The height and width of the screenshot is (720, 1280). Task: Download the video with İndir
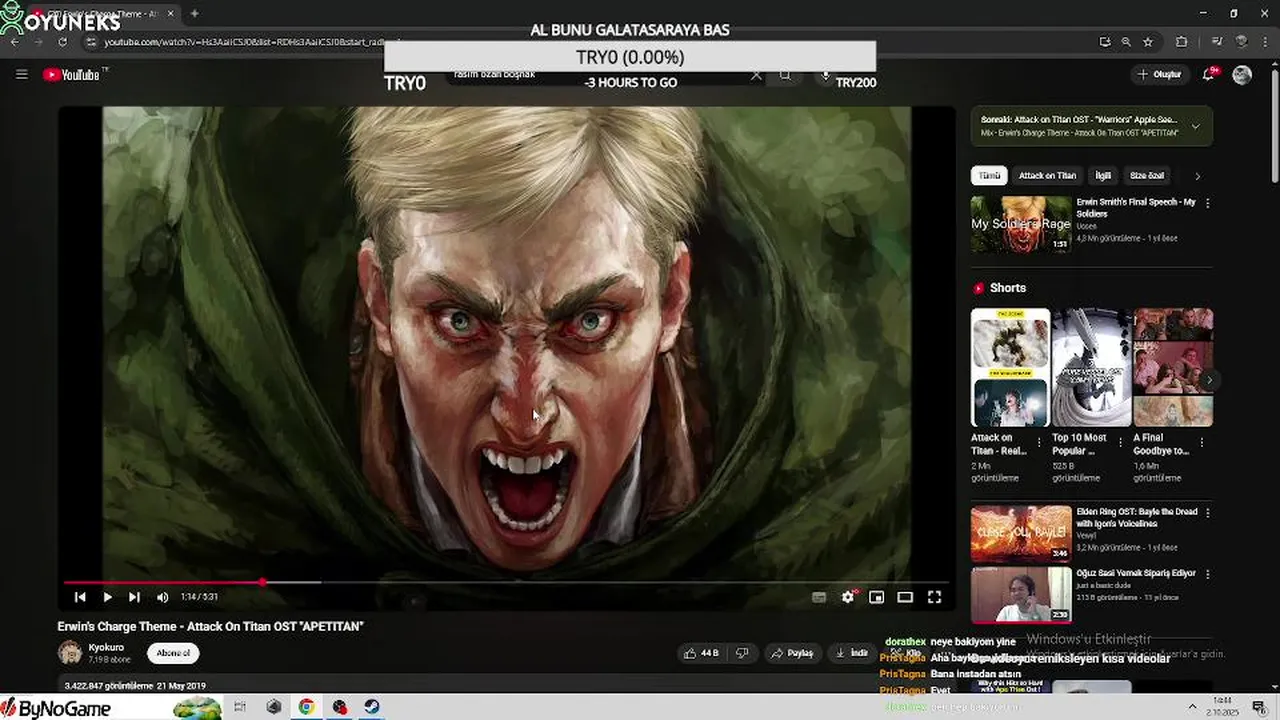851,653
